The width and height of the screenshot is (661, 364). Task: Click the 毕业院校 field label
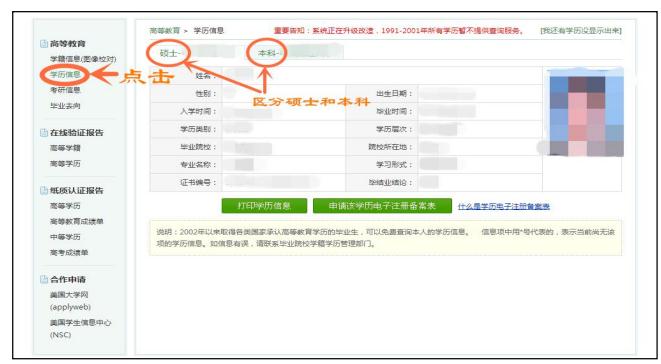(x=198, y=147)
